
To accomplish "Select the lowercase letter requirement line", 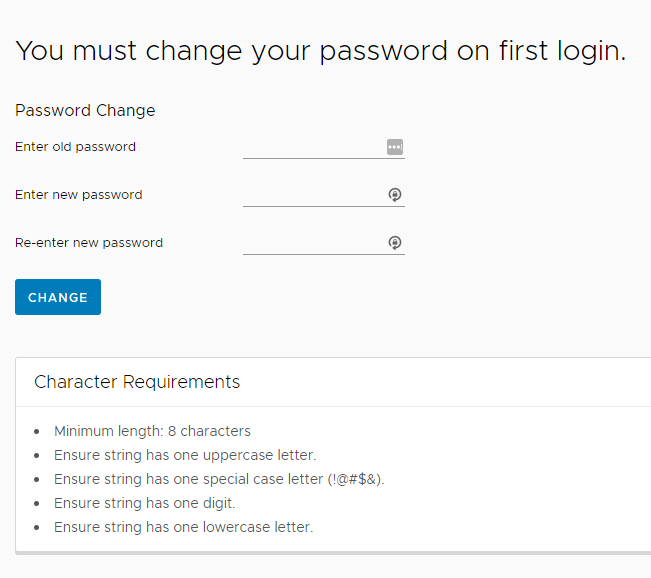I will [184, 527].
